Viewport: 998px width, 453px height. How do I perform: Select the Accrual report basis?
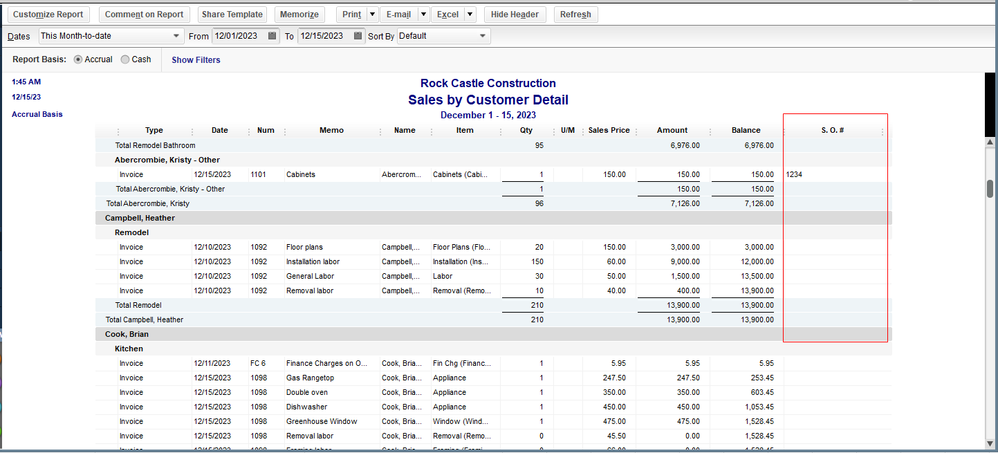pos(79,59)
